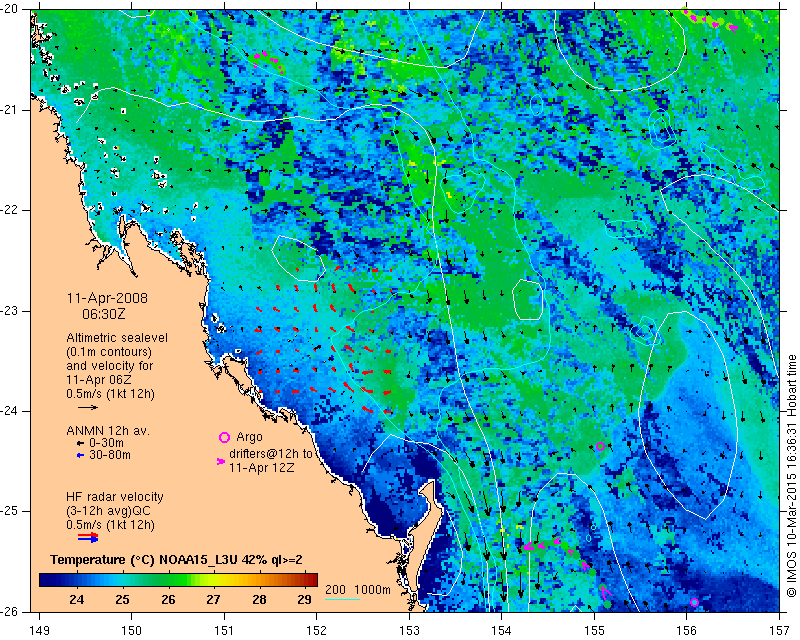Click the latitude axis label '-24'

(9, 411)
